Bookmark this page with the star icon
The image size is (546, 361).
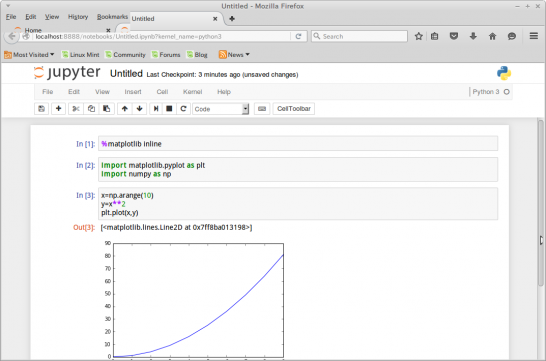click(419, 36)
